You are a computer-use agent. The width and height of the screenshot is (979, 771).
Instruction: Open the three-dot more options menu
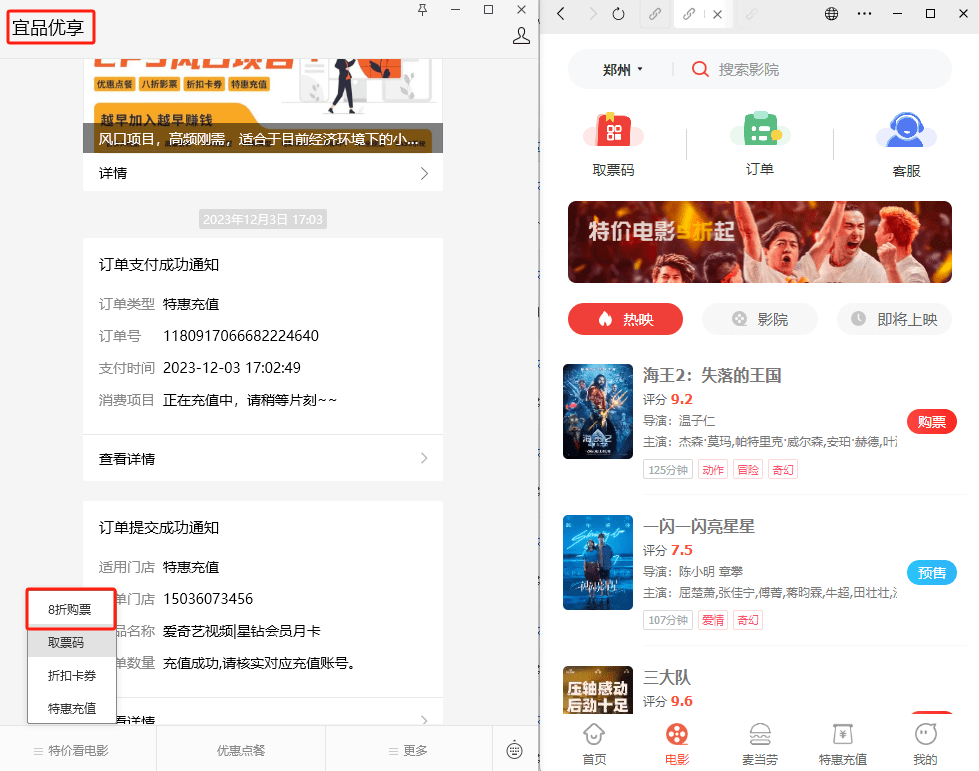point(864,14)
